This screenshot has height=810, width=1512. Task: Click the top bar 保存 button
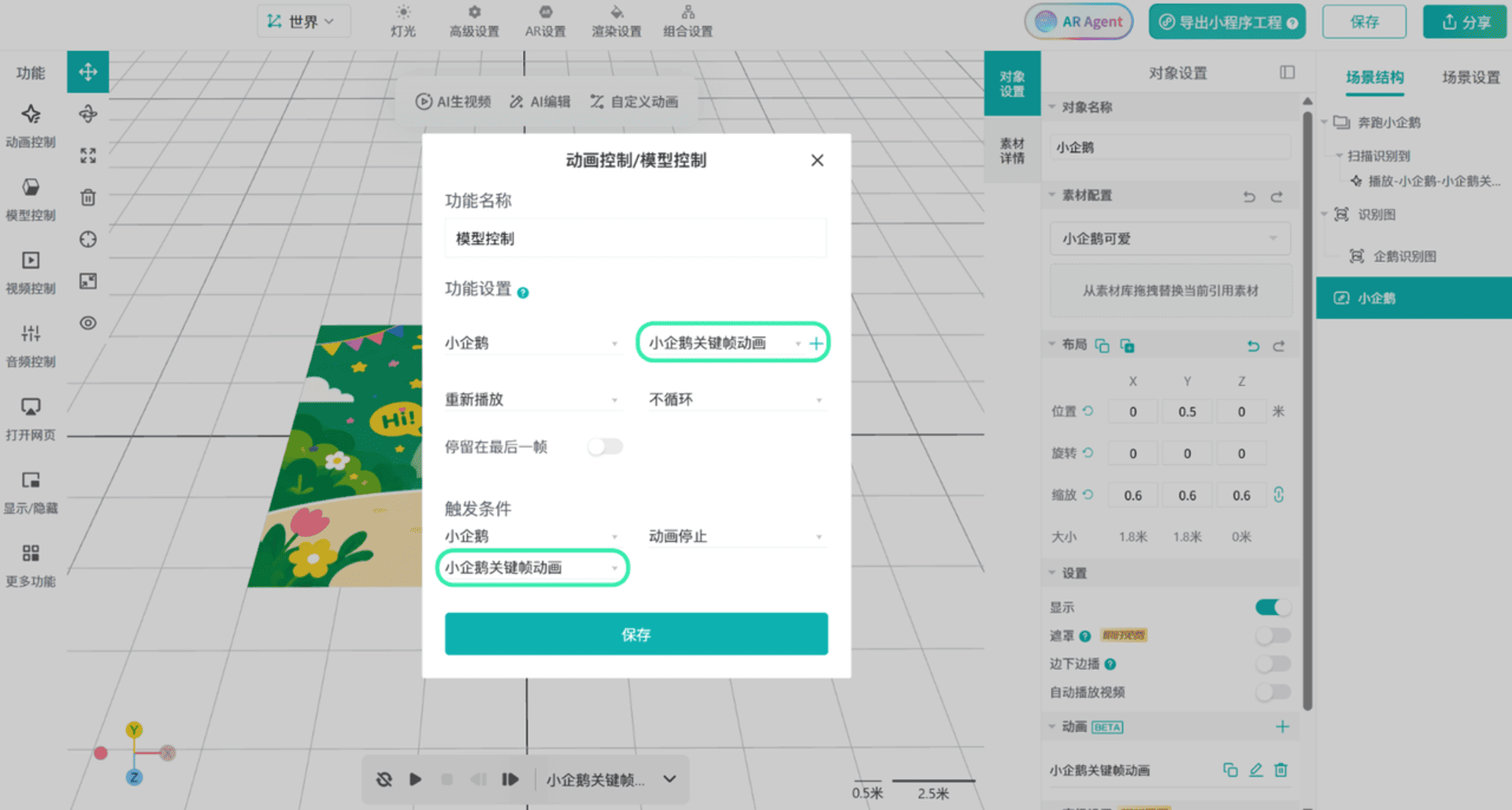point(1364,22)
